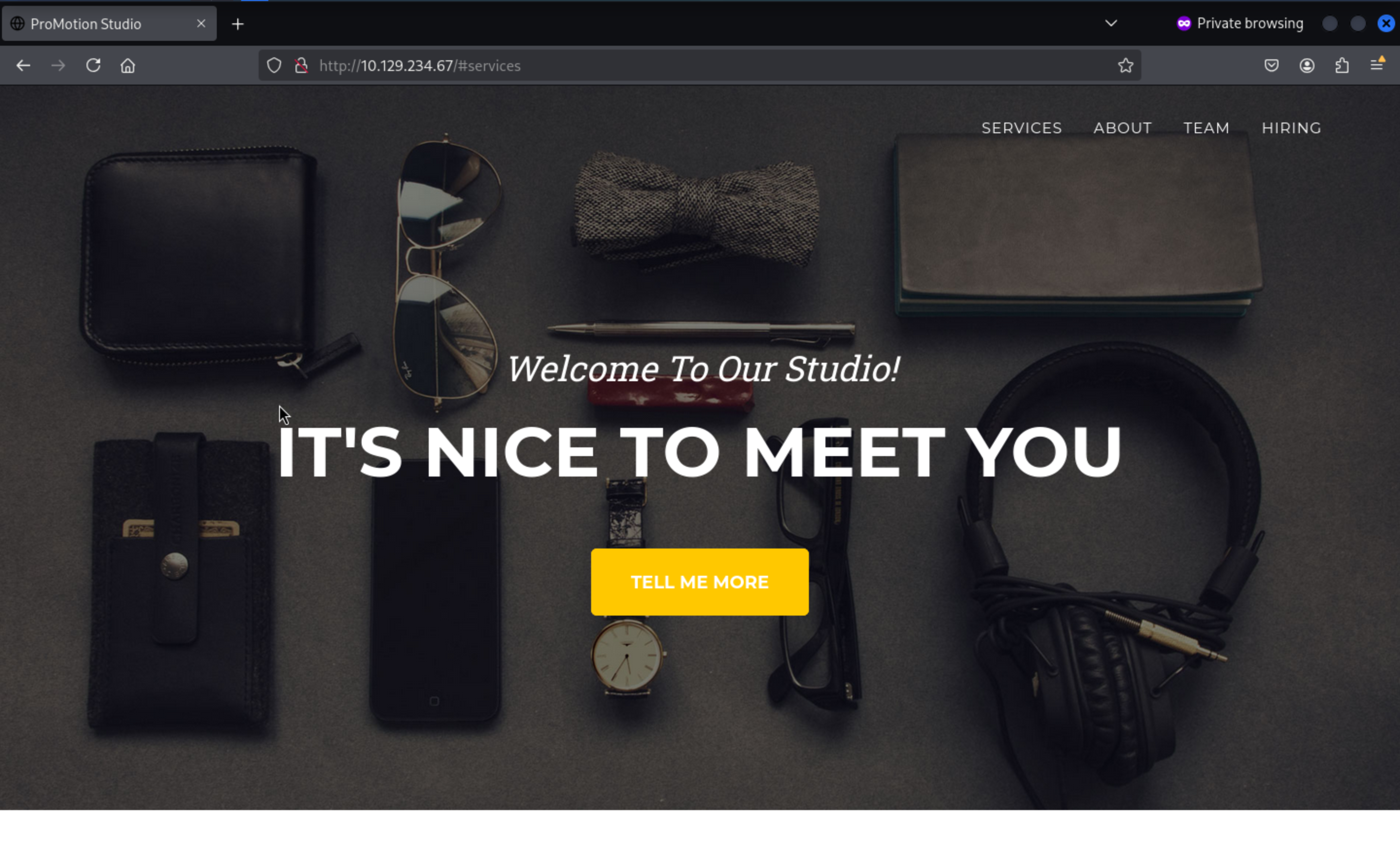Open the tracking protection shield icon

coord(274,66)
